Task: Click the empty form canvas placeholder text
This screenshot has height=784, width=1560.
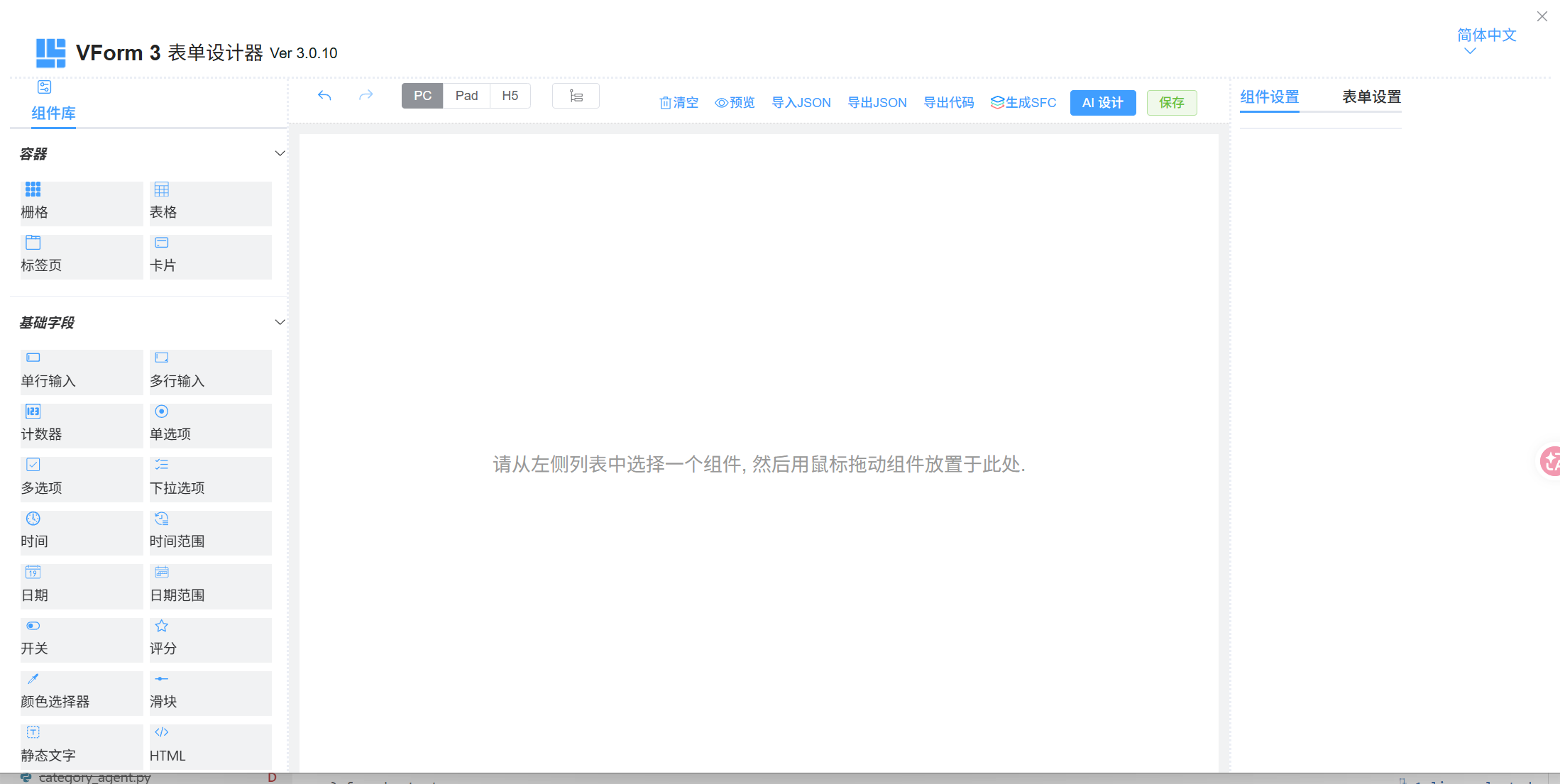Action: (759, 464)
